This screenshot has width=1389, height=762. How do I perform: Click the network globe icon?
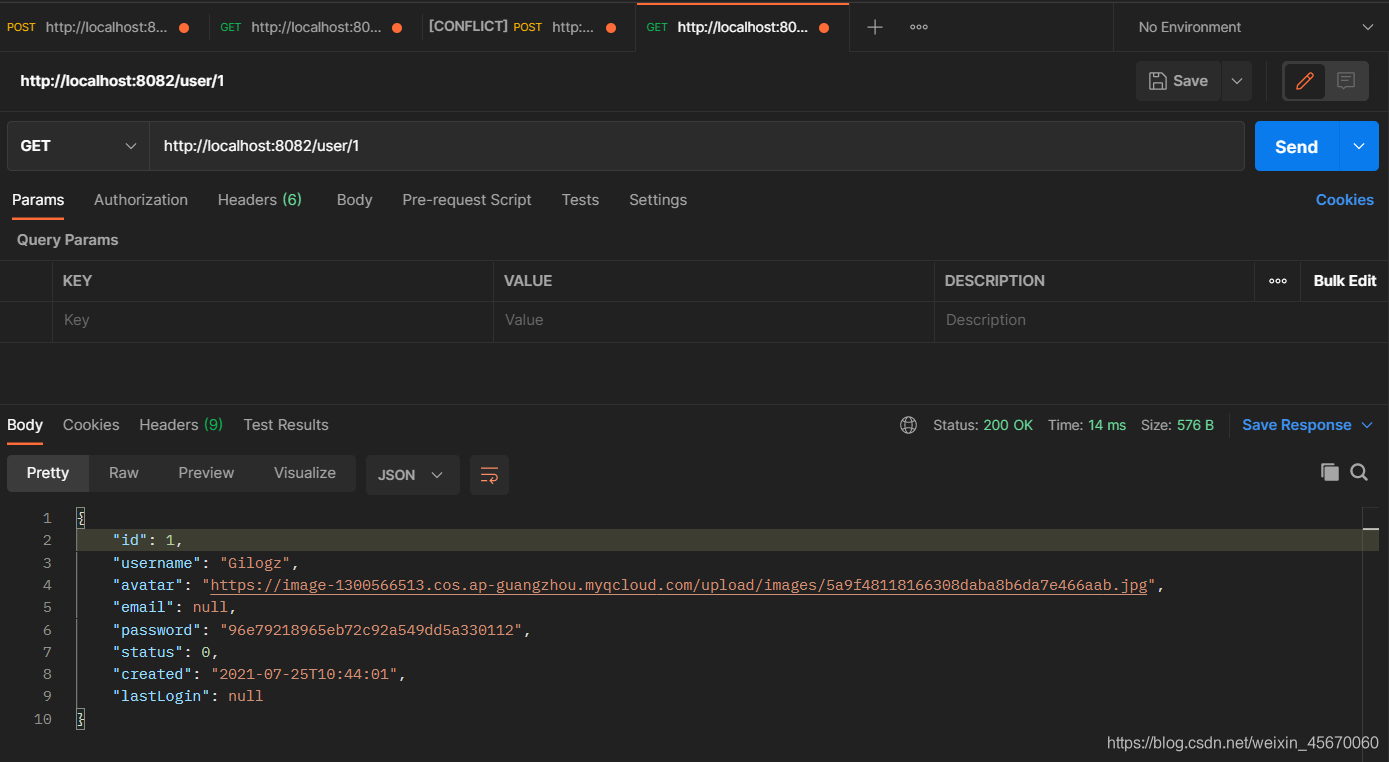pyautogui.click(x=908, y=425)
